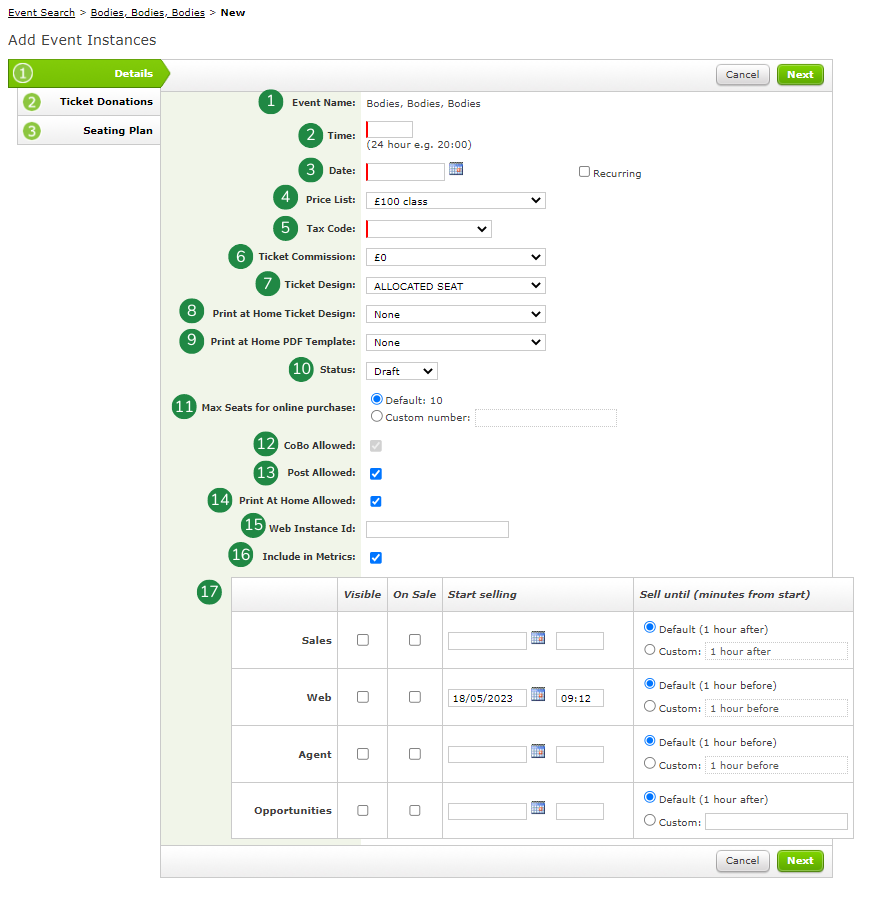The image size is (872, 909).
Task: Open the Web row start selling calendar
Action: pos(538,694)
